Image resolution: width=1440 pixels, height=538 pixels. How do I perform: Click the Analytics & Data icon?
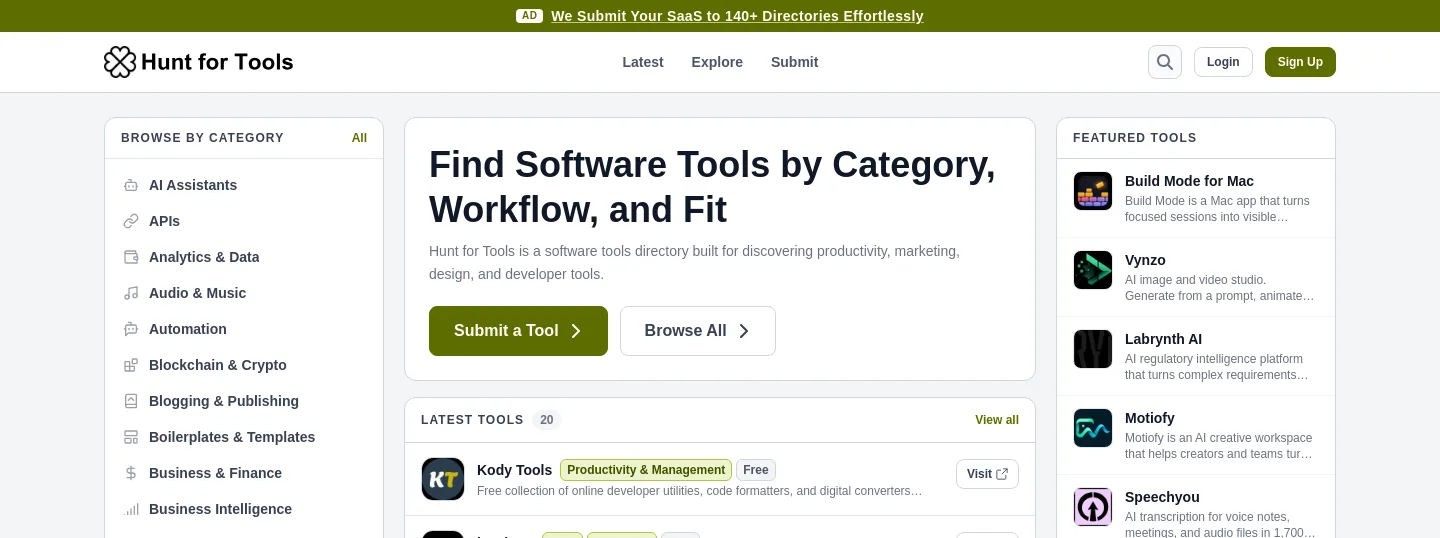tap(131, 257)
